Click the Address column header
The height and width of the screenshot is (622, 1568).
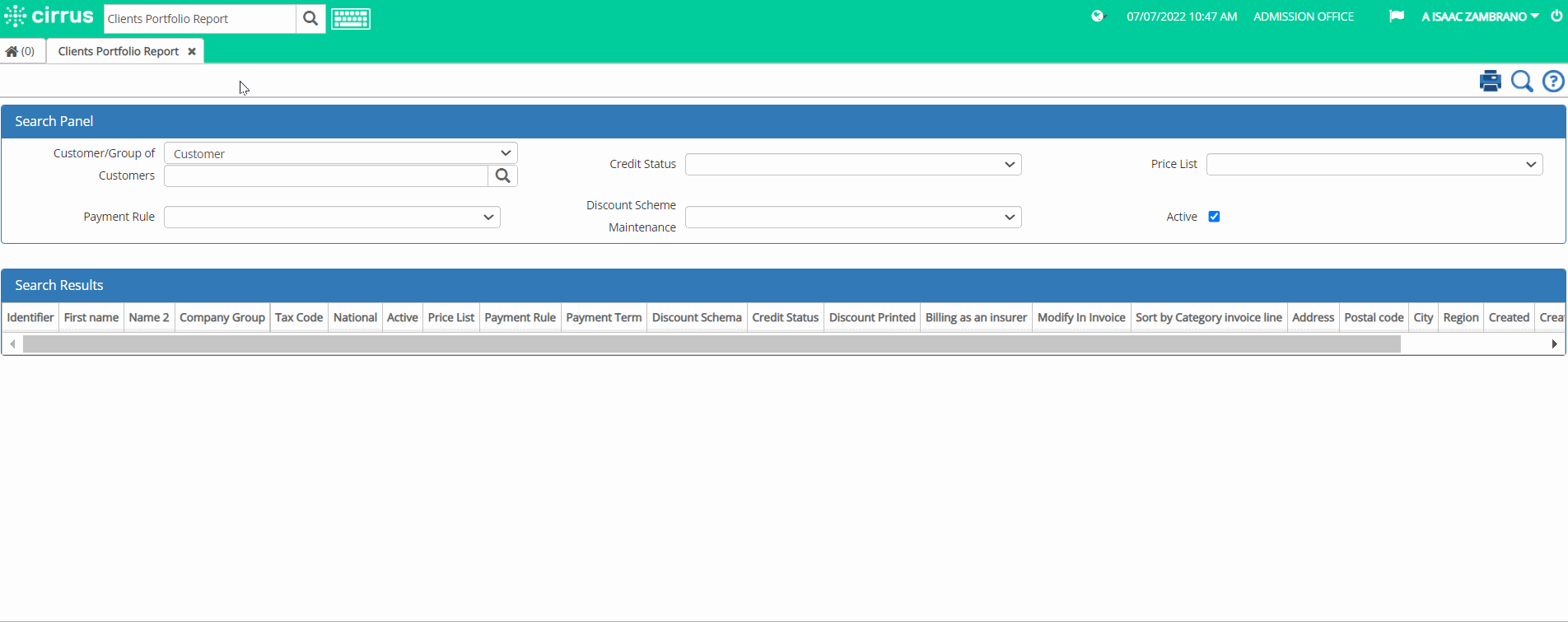pyautogui.click(x=1314, y=317)
